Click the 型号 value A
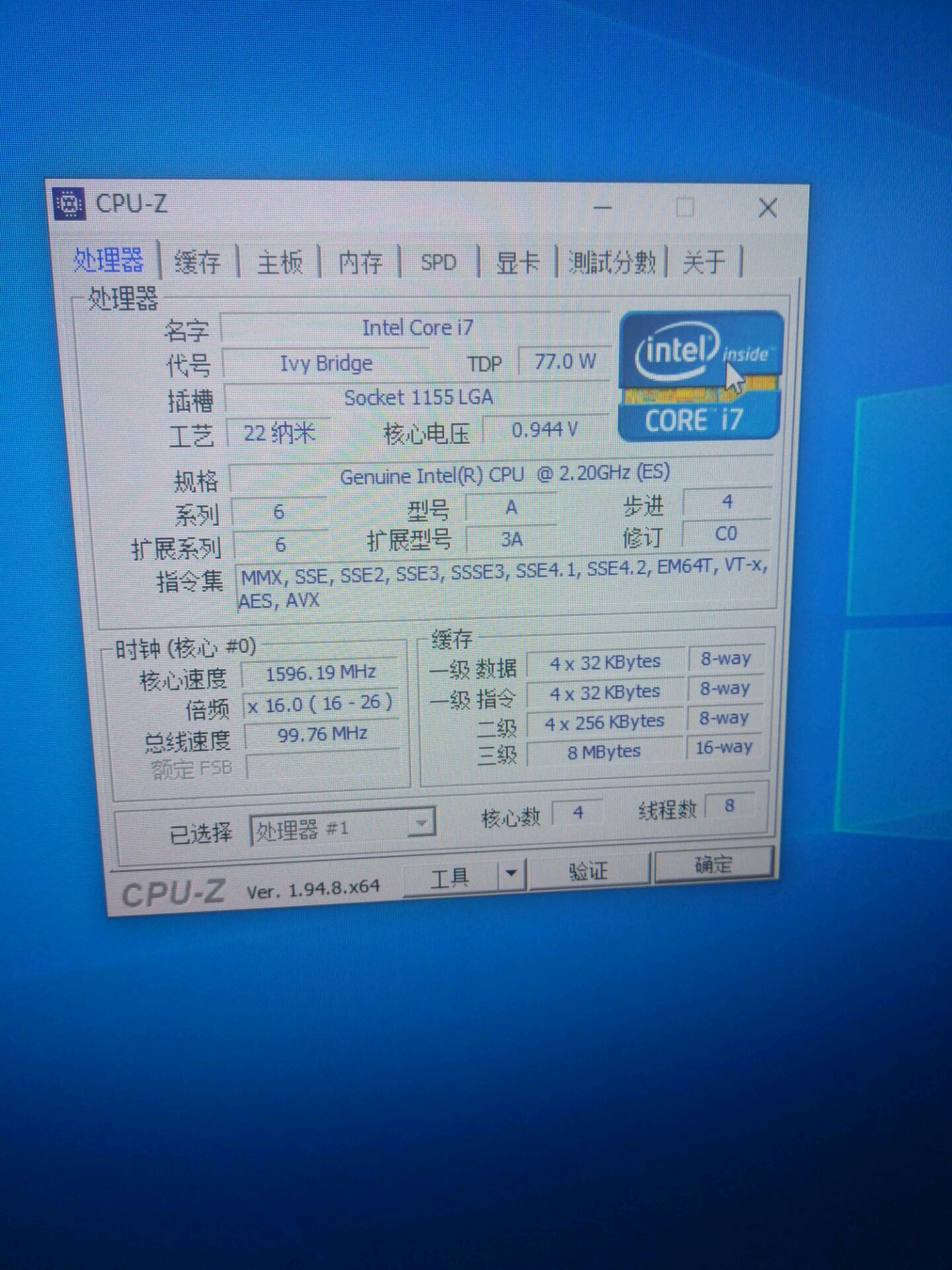 511,508
